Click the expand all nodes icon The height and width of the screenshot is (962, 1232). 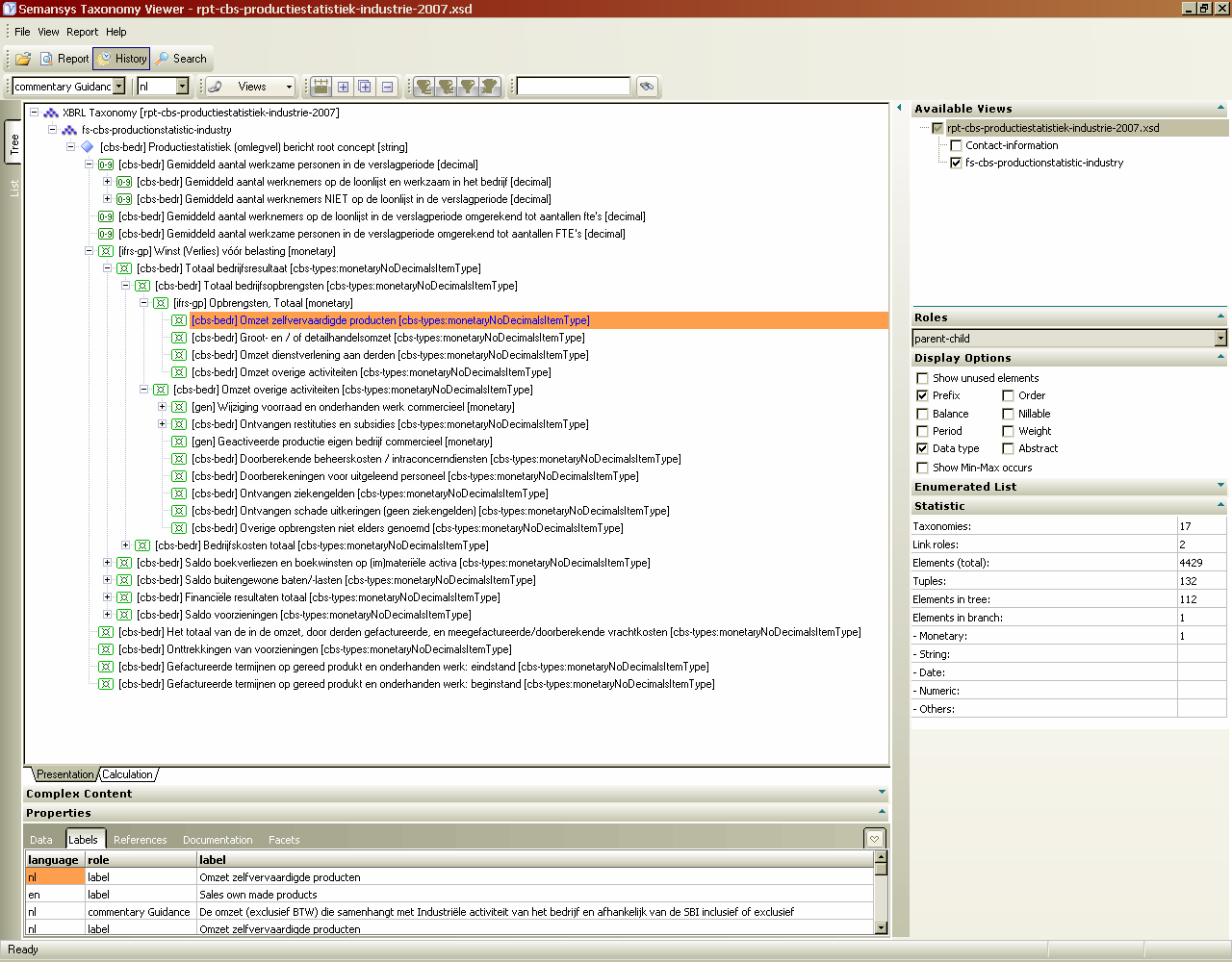click(x=365, y=87)
